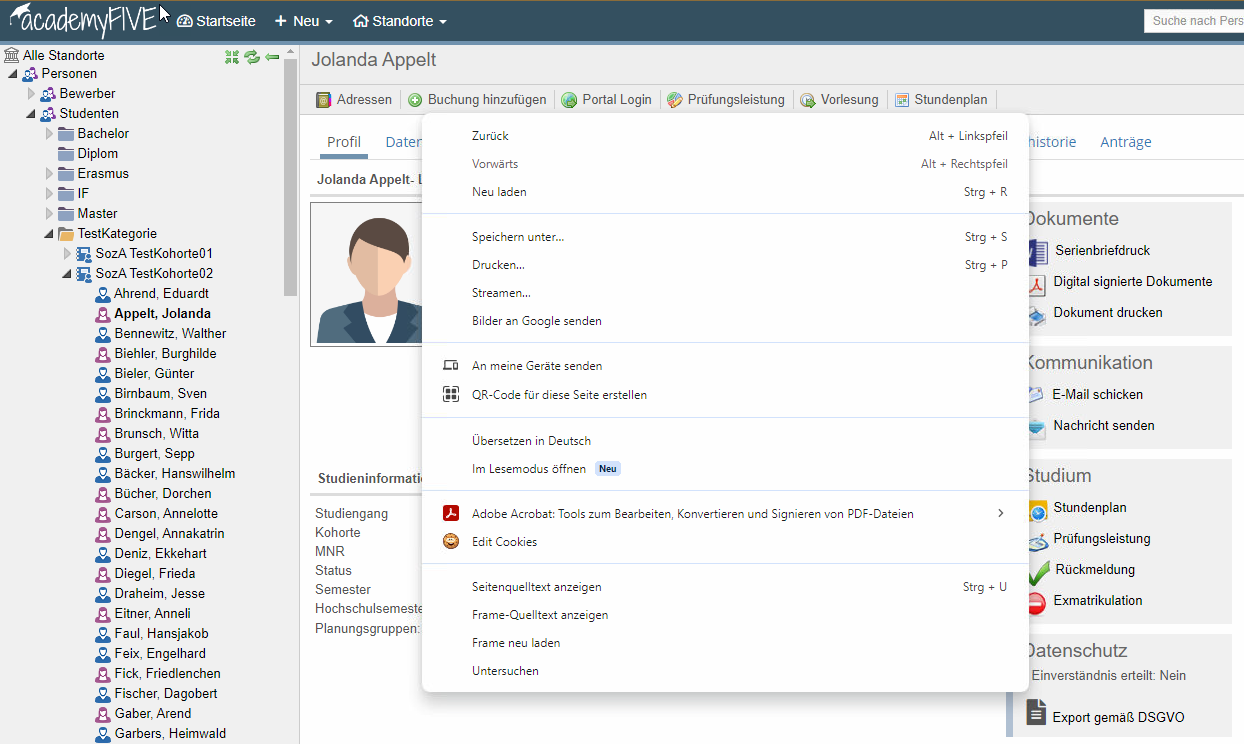Choose 'Neu laden' from context menu
This screenshot has height=744, width=1244.
point(499,192)
